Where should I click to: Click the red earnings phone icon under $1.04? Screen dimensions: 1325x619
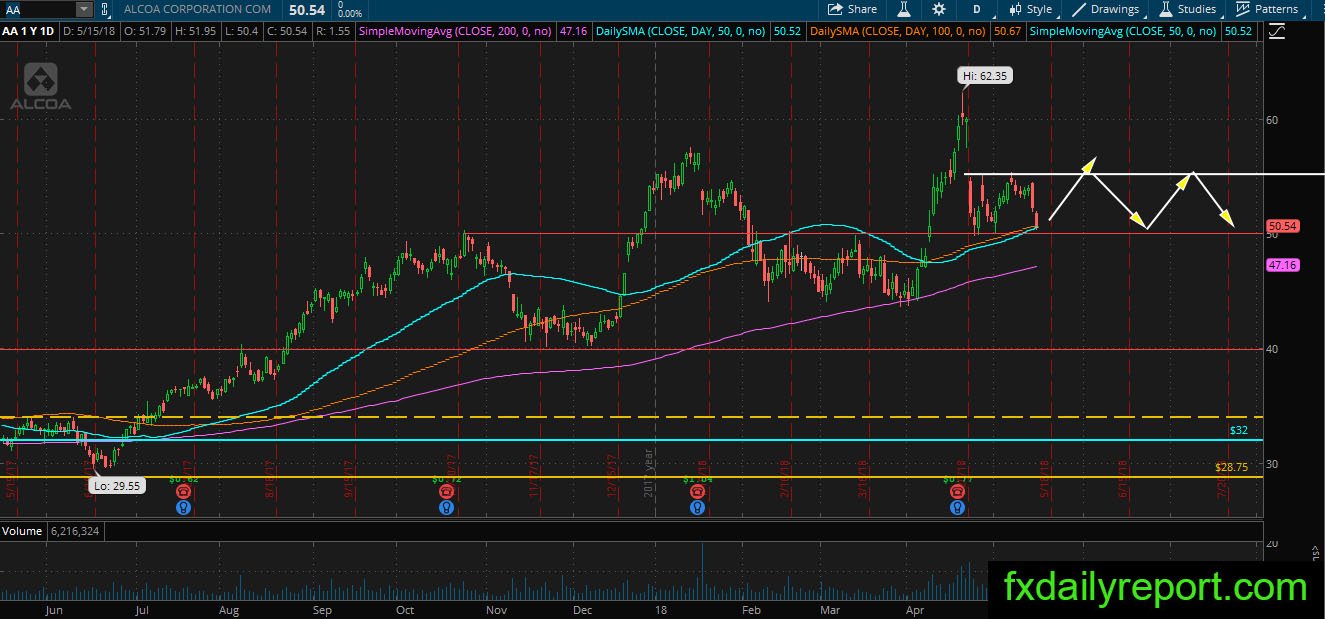[x=696, y=492]
